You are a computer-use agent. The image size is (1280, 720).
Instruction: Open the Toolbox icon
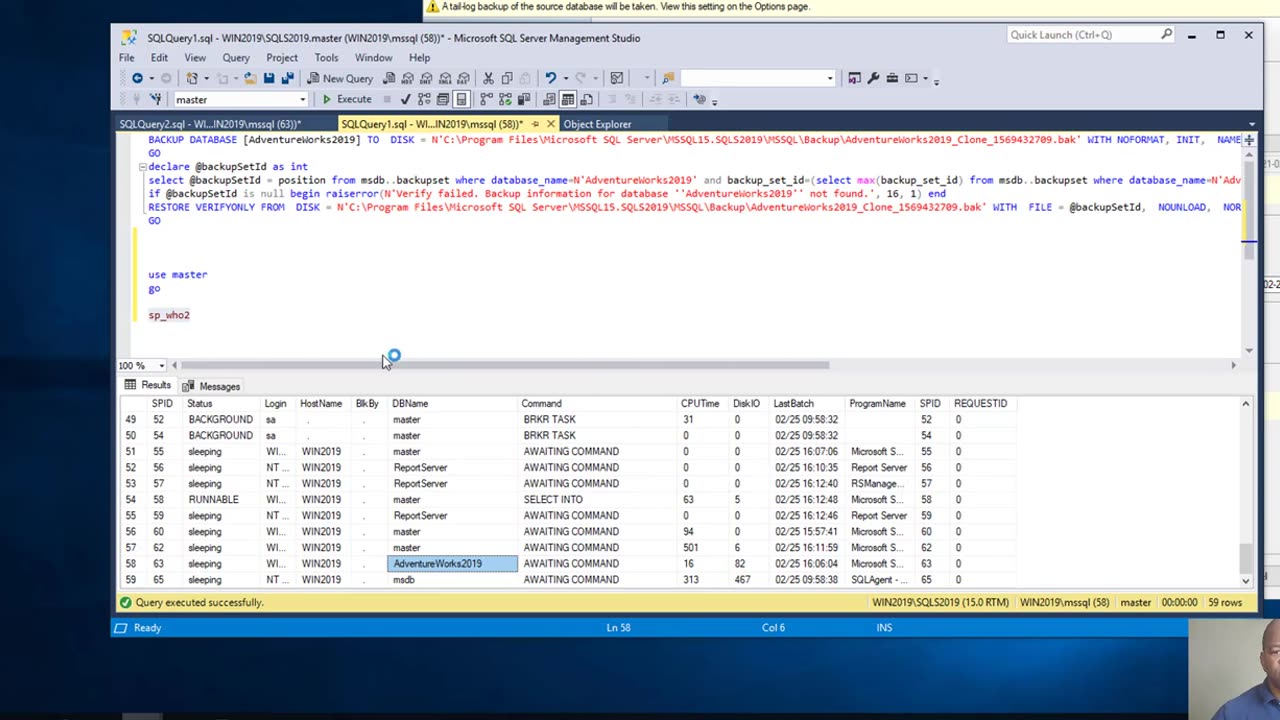892,78
